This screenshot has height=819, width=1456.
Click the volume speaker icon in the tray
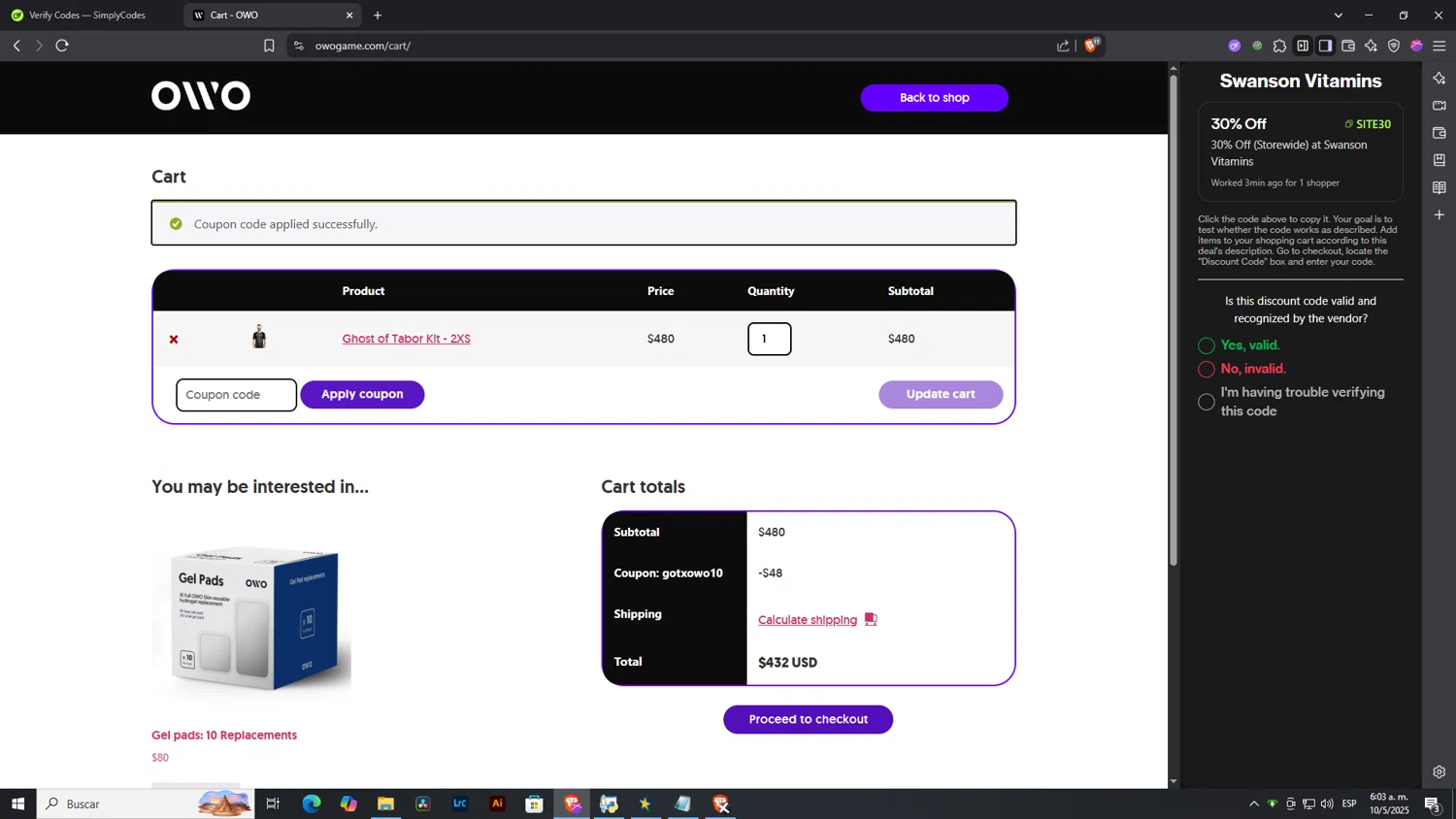coord(1327,803)
